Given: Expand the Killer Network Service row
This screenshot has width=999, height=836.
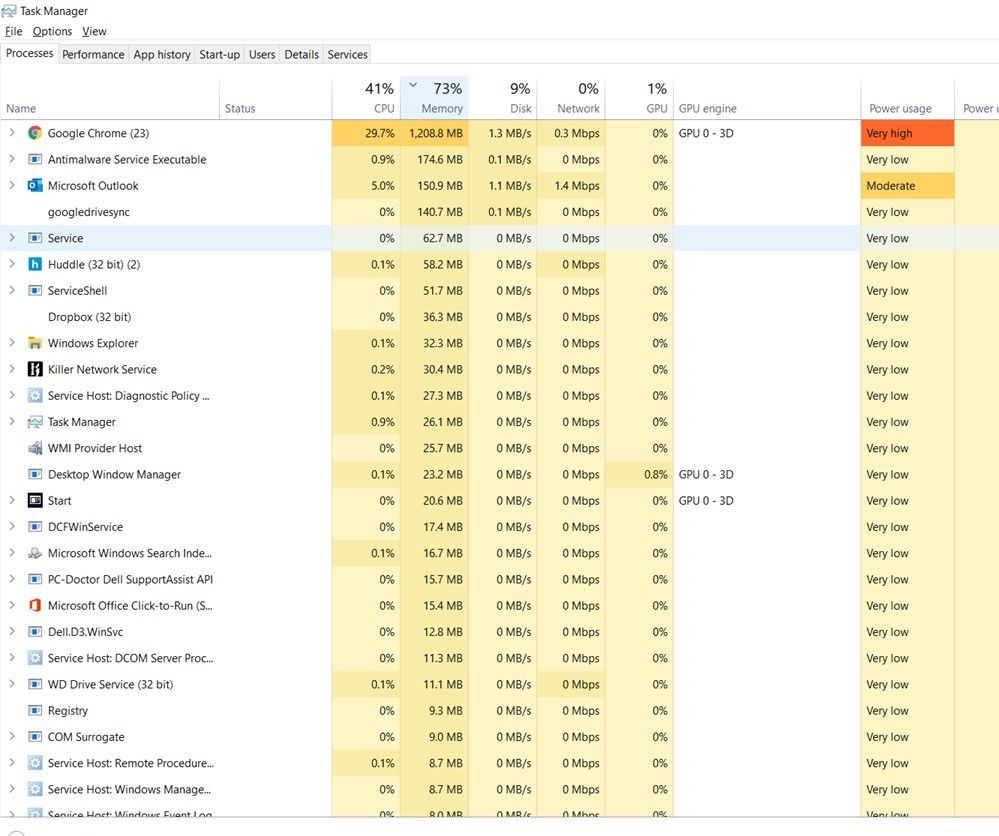Looking at the screenshot, I should (x=11, y=368).
